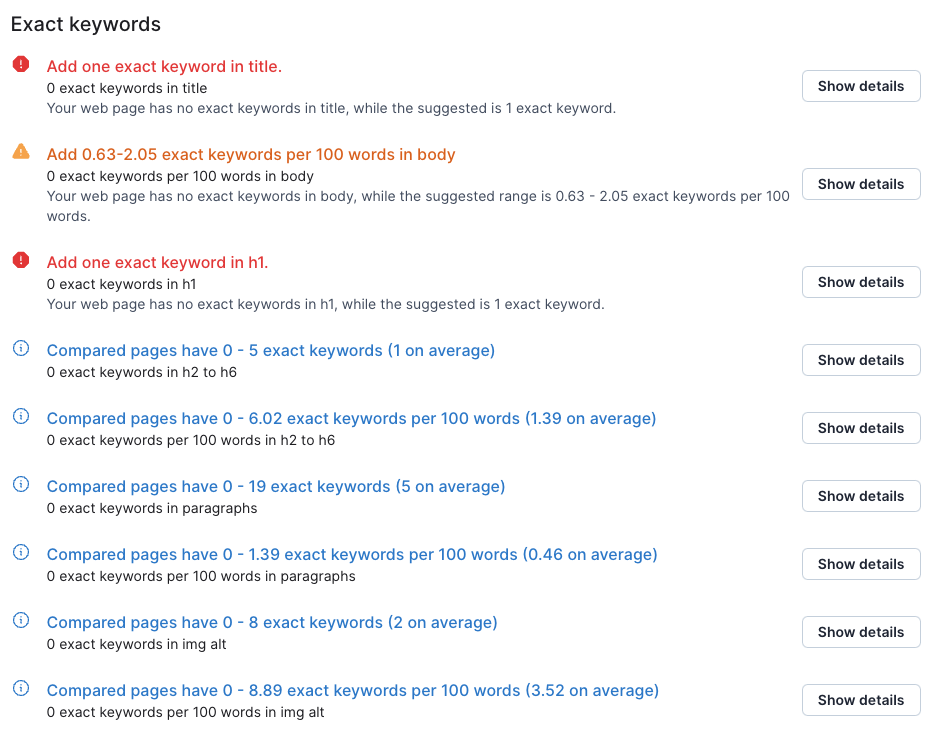Click Show details for img alt keywords
The height and width of the screenshot is (734, 930).
tap(860, 632)
